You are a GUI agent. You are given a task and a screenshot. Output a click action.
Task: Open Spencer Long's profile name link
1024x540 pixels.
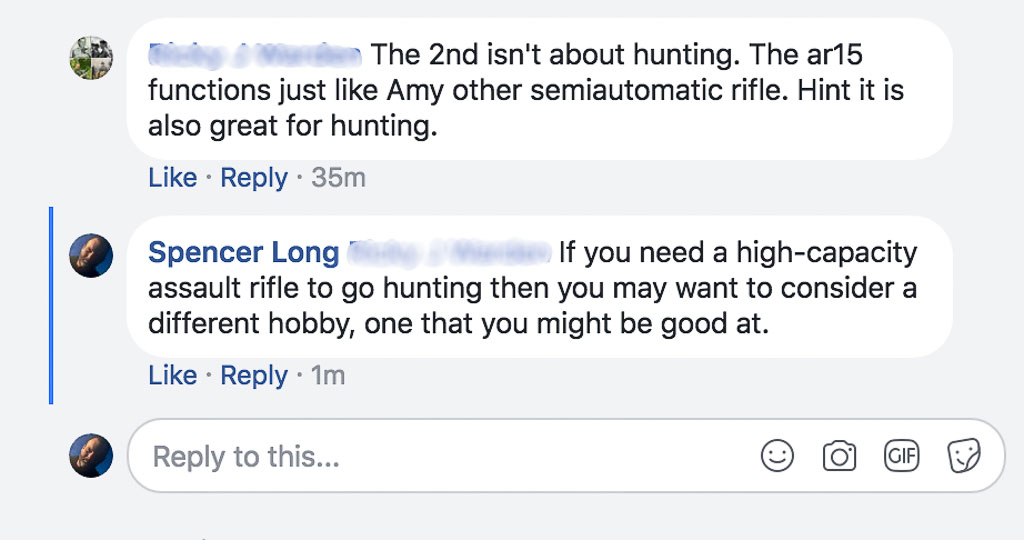241,252
